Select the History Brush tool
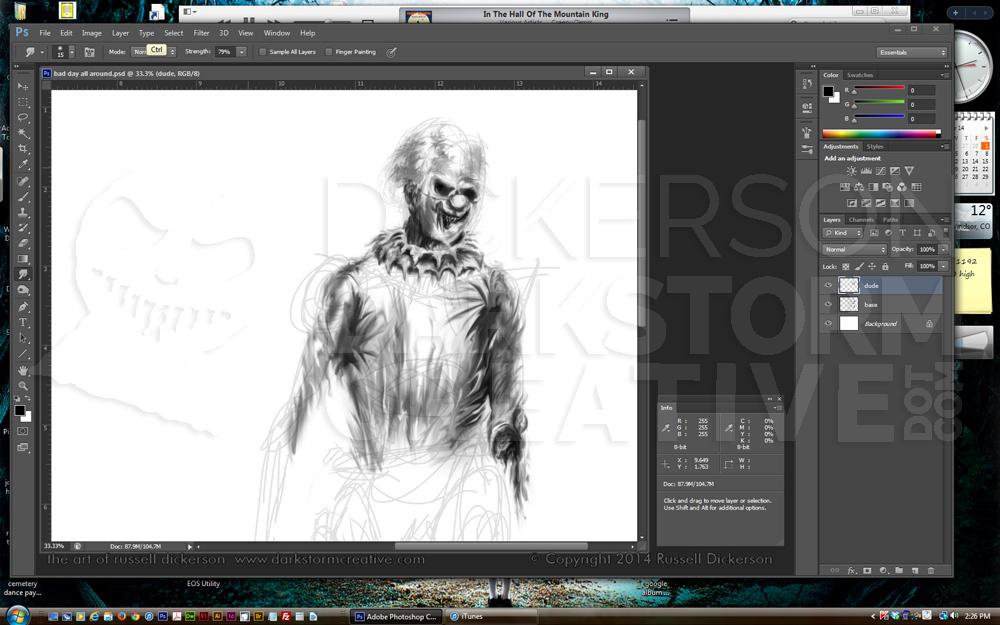Image resolution: width=1000 pixels, height=625 pixels. (x=23, y=228)
